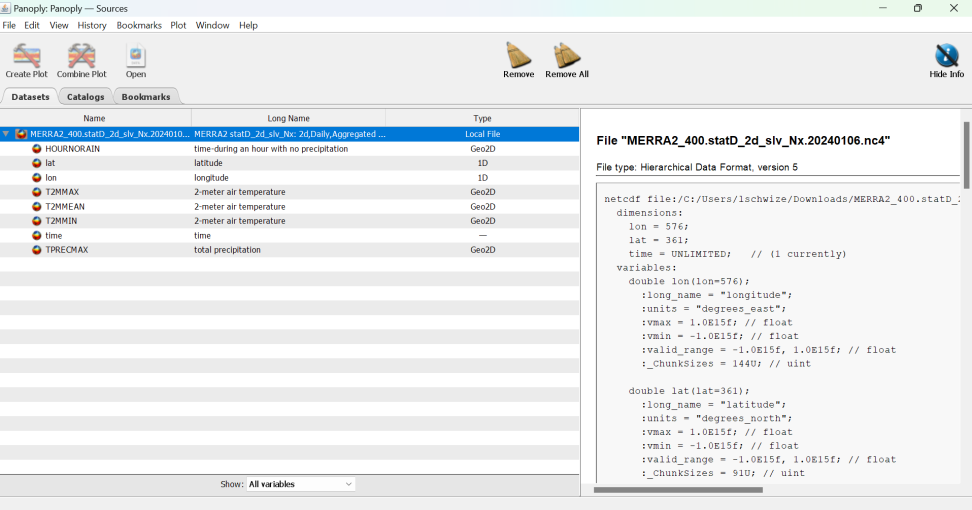This screenshot has height=510, width=972.
Task: Switch to the Catalogs tab
Action: 86,97
